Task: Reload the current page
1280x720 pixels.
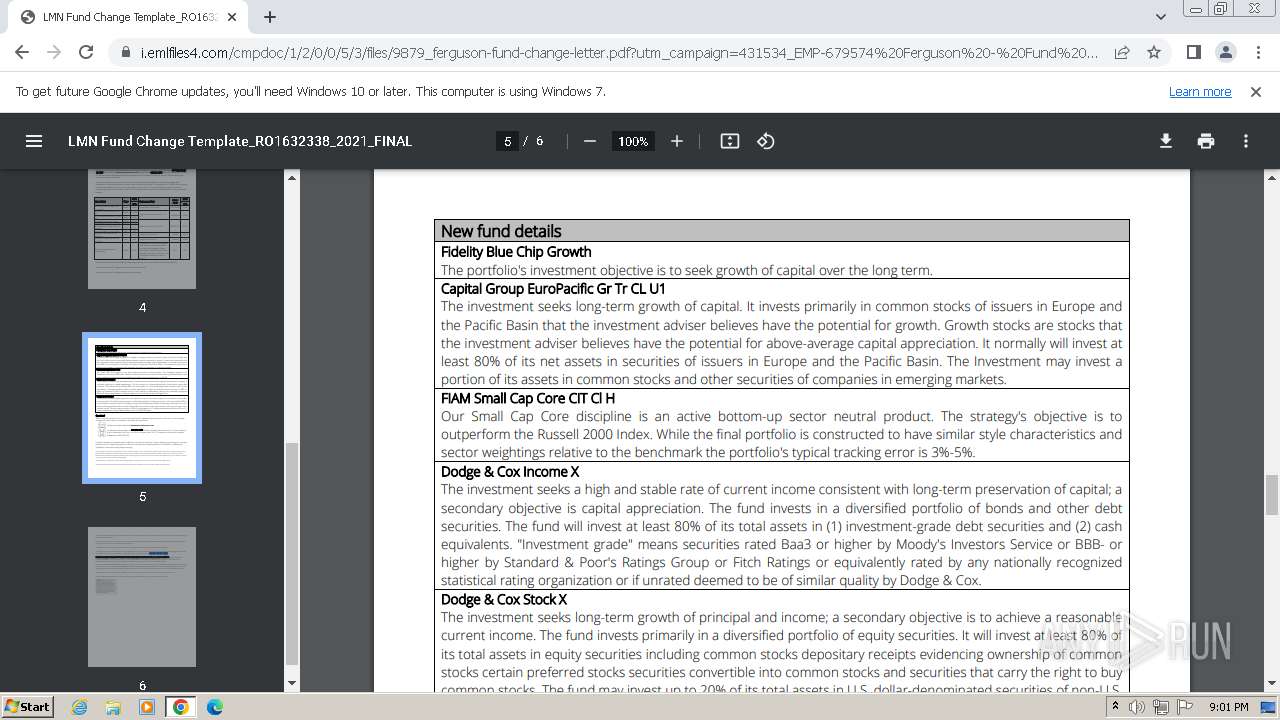Action: point(86,52)
